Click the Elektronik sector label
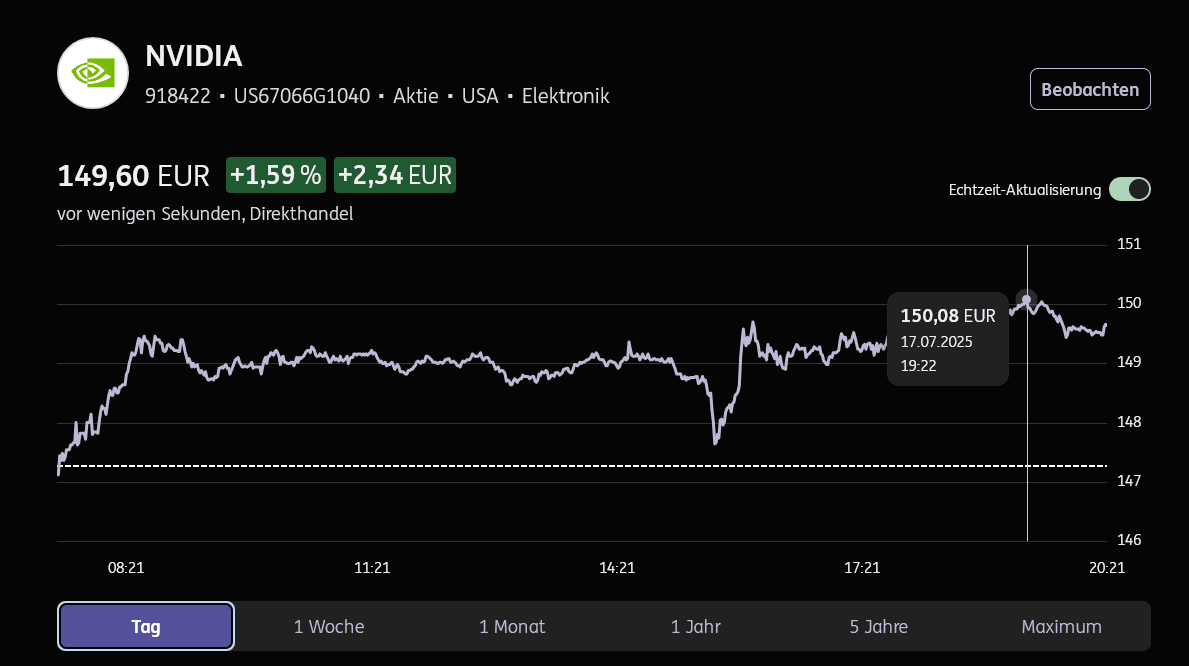Viewport: 1189px width, 666px height. (566, 96)
